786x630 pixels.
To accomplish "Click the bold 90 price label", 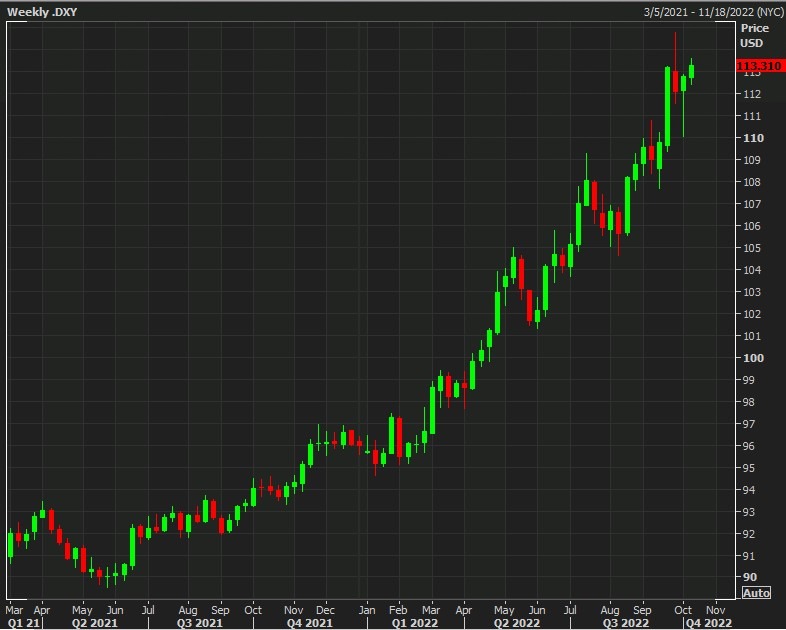I will tap(750, 577).
